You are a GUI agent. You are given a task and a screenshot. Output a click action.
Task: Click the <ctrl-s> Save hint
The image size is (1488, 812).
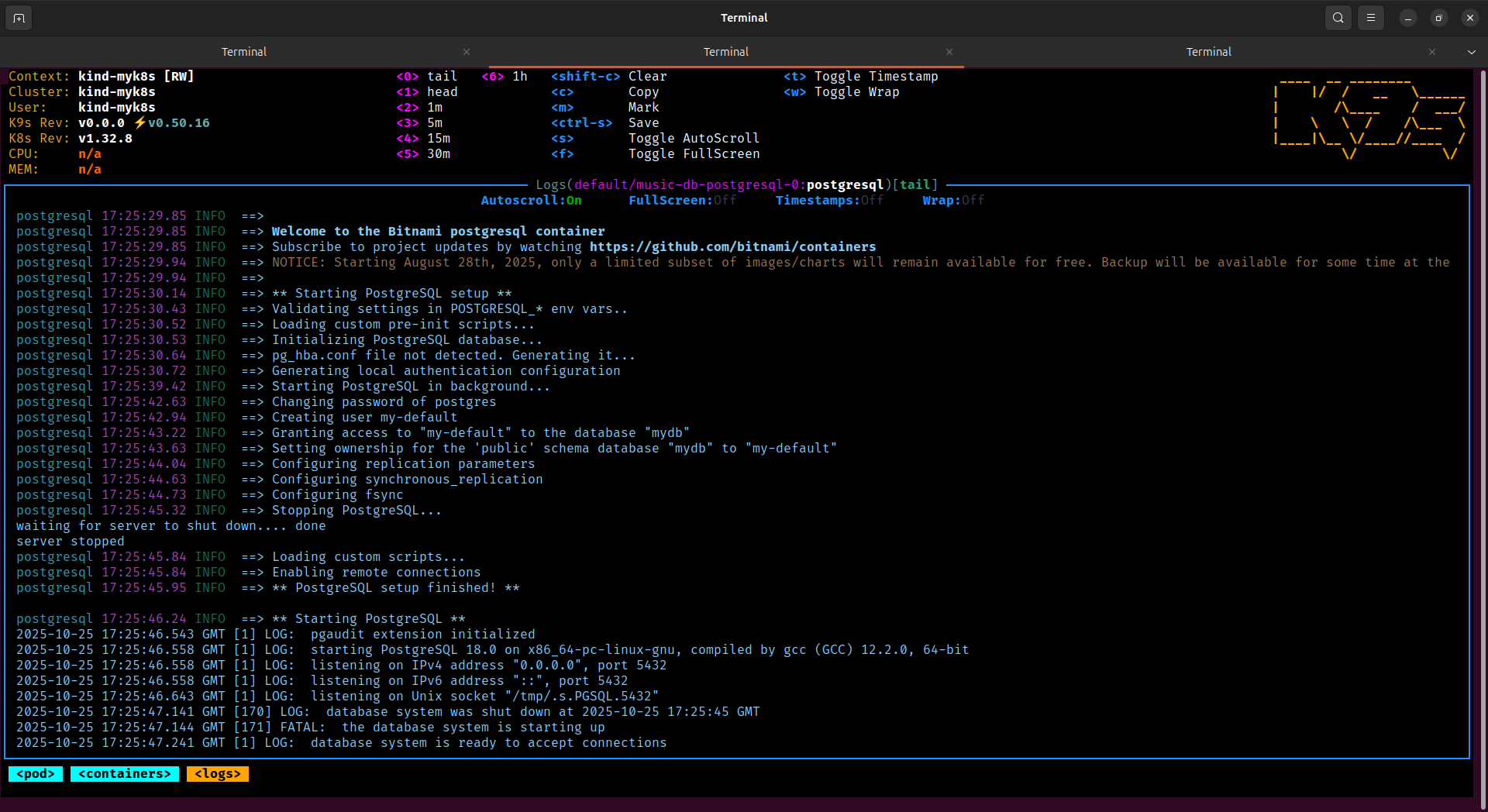605,123
